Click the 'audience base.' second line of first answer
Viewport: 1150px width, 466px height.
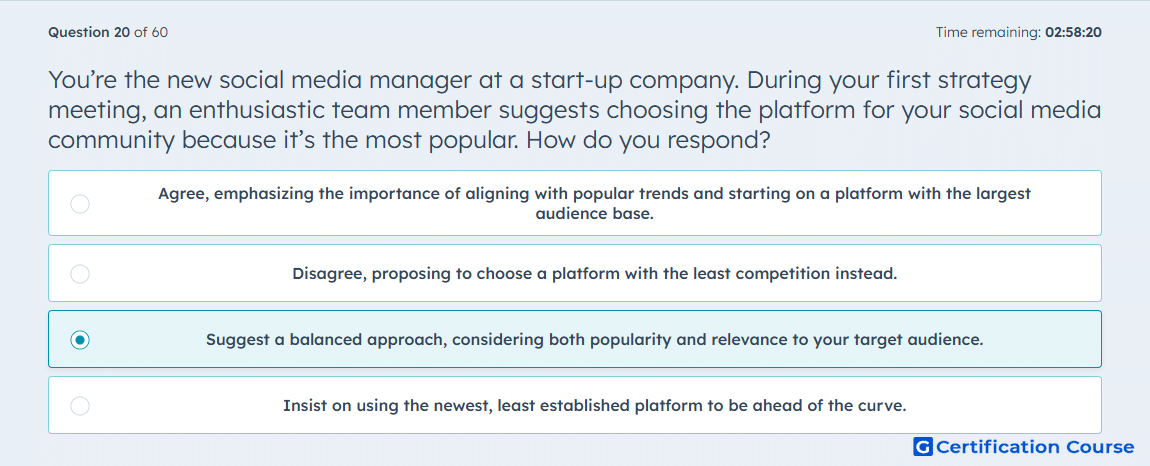(x=594, y=215)
